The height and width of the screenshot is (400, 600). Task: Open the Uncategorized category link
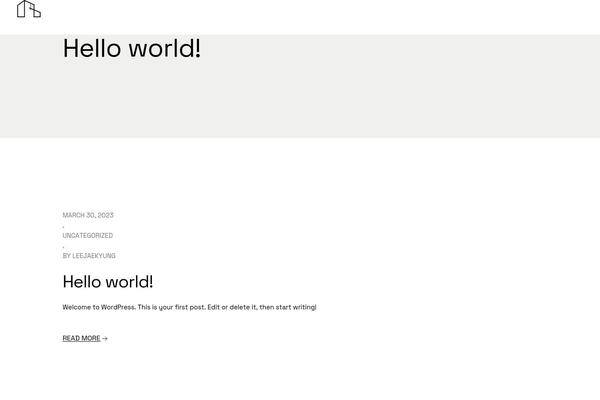point(88,235)
